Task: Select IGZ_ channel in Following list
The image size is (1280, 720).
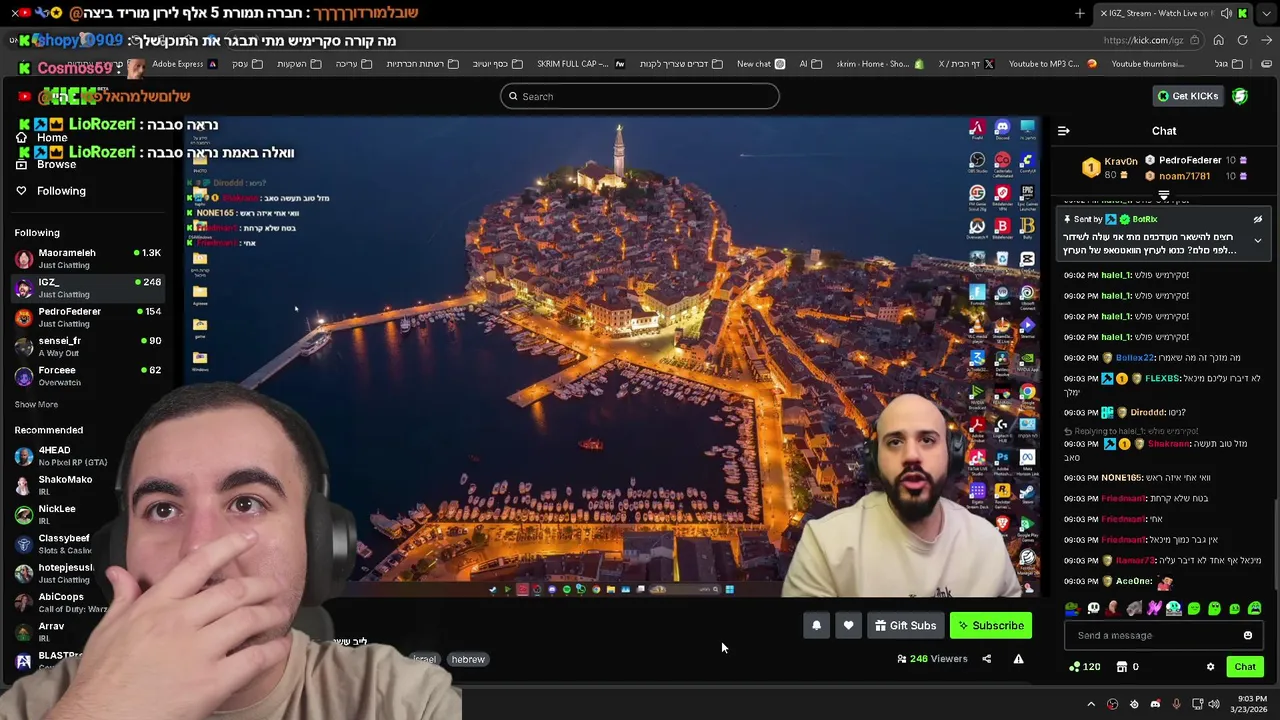Action: coord(88,288)
